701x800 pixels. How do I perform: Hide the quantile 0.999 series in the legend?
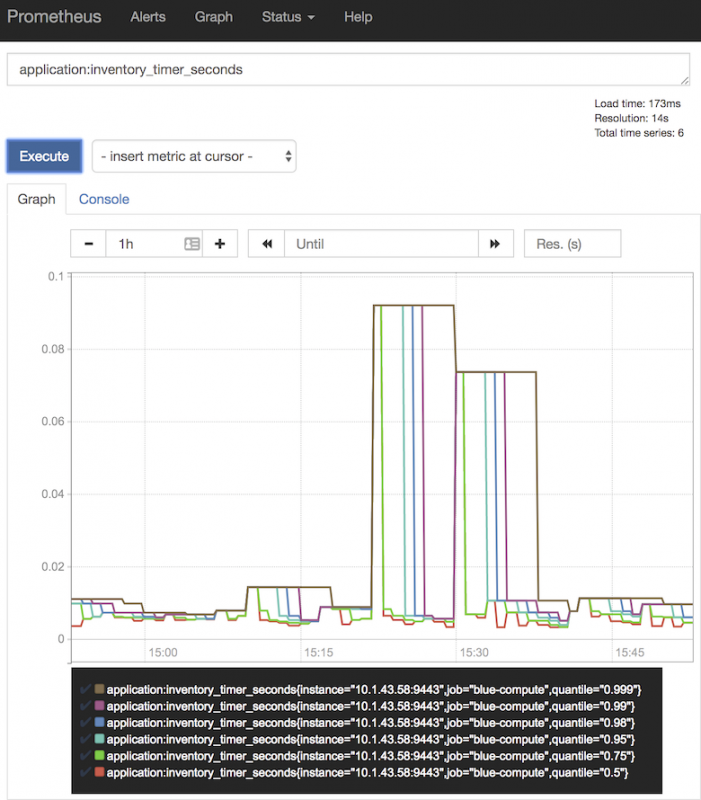click(x=83, y=689)
